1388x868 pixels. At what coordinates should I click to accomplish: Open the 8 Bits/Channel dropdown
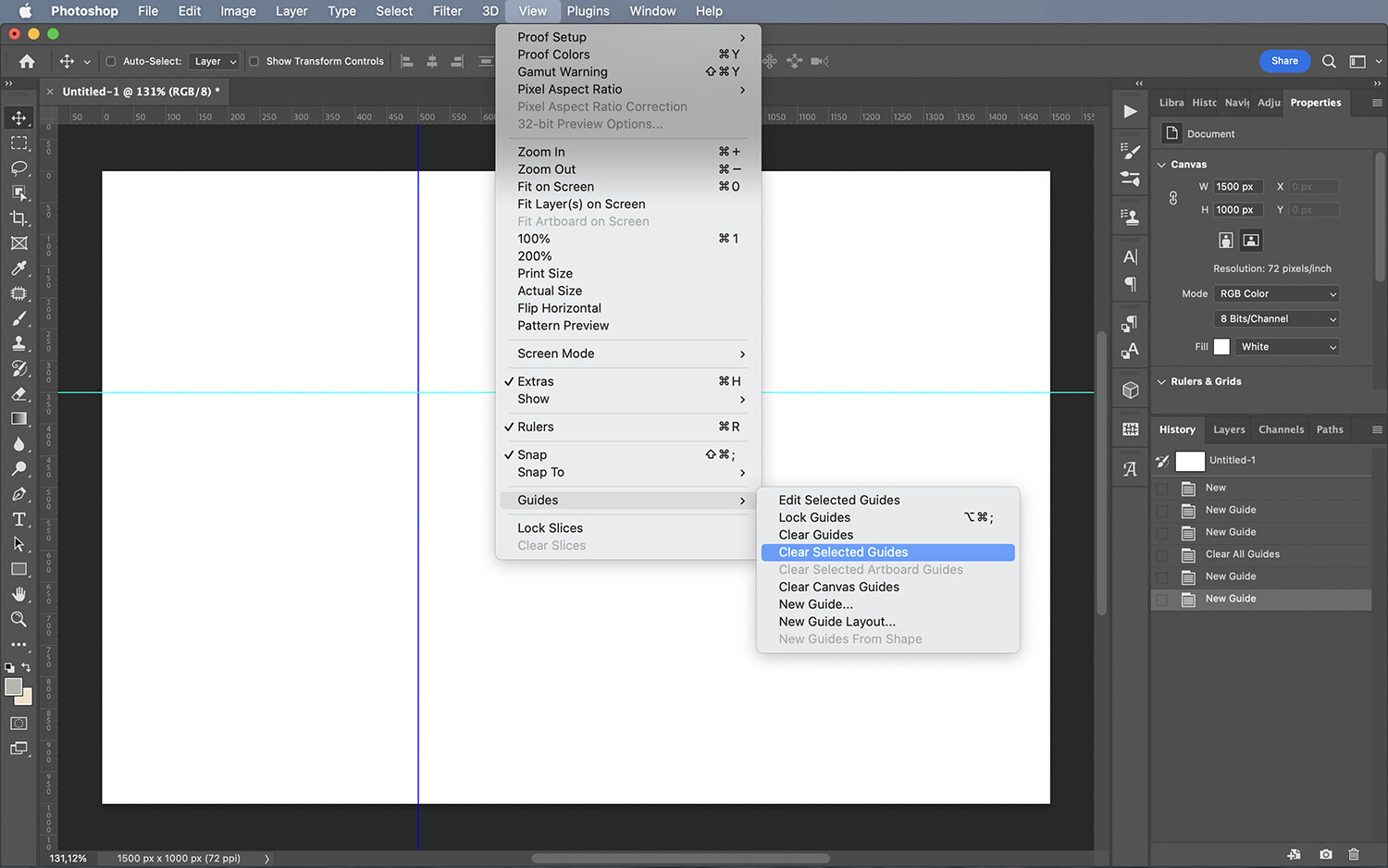click(1276, 318)
